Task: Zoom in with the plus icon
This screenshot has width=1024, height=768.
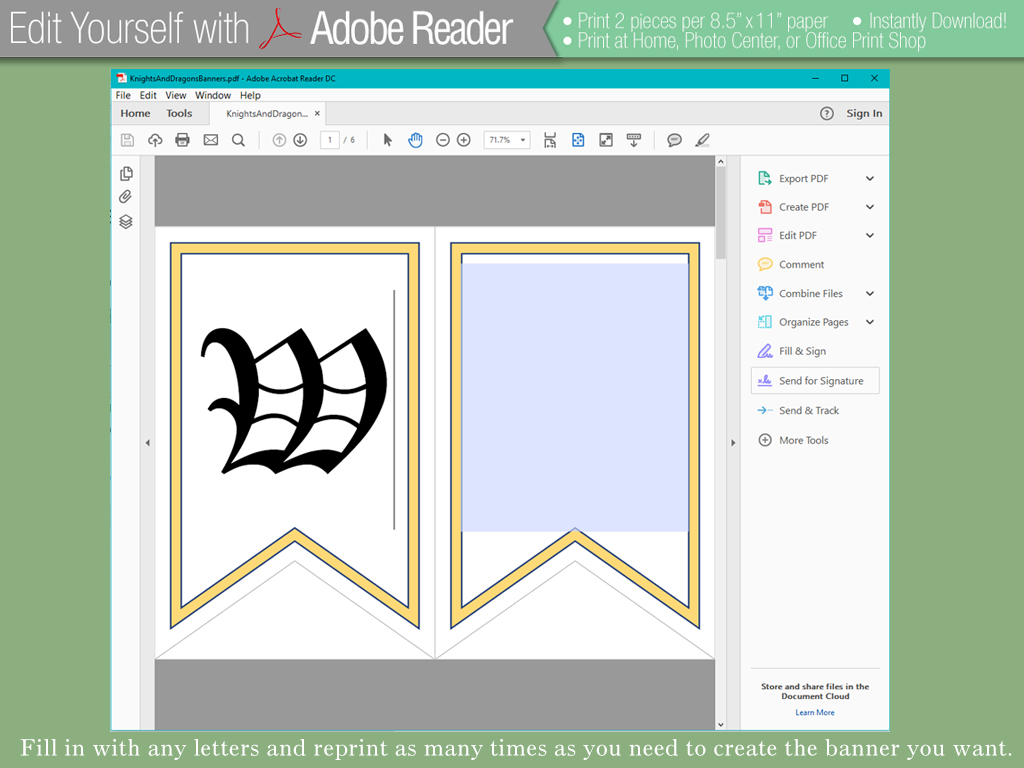Action: pyautogui.click(x=464, y=140)
